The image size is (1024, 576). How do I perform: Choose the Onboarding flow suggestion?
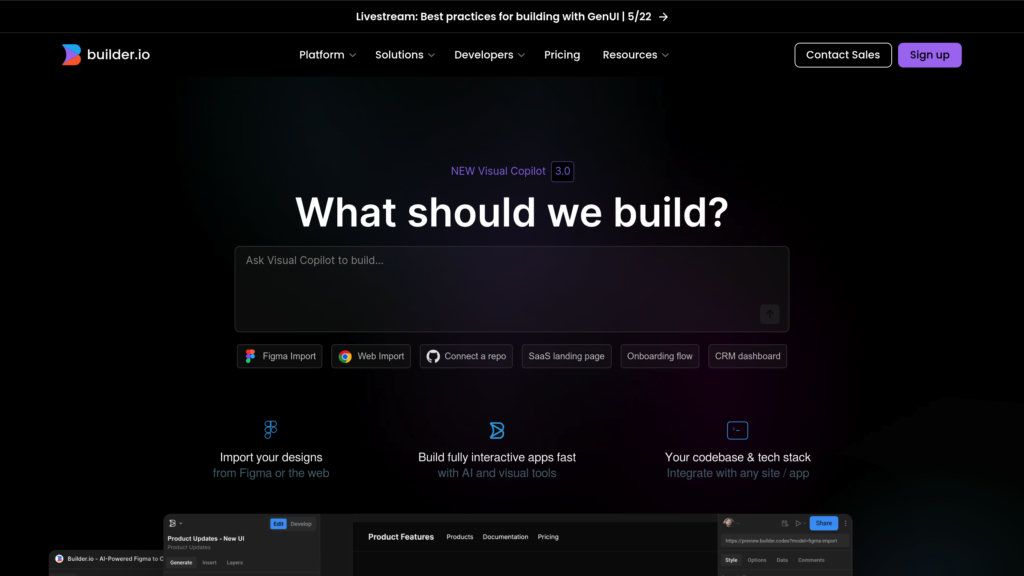pos(660,356)
